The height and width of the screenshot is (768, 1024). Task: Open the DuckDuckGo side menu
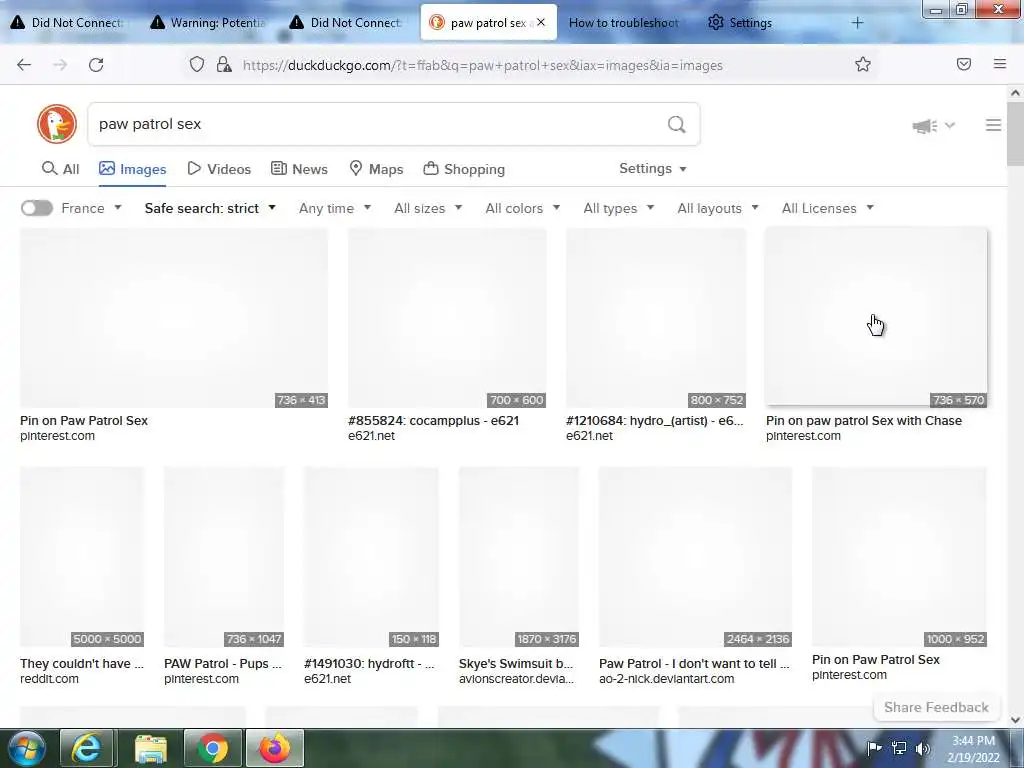[x=993, y=125]
